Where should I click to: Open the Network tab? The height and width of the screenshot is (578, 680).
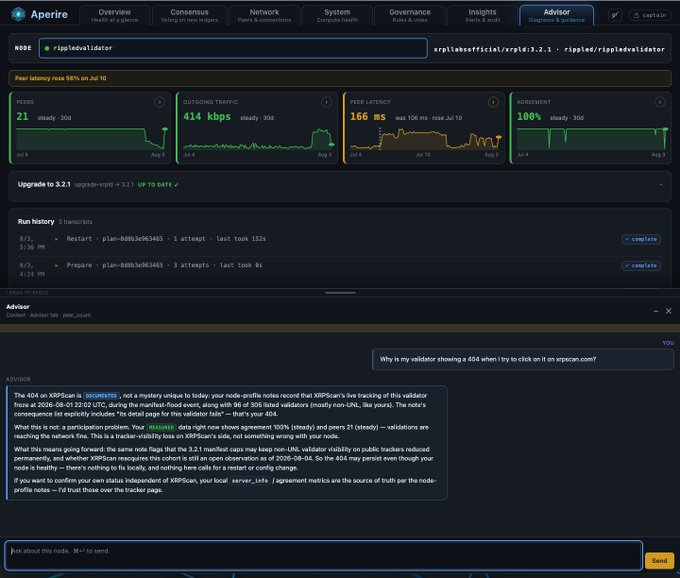click(x=264, y=15)
